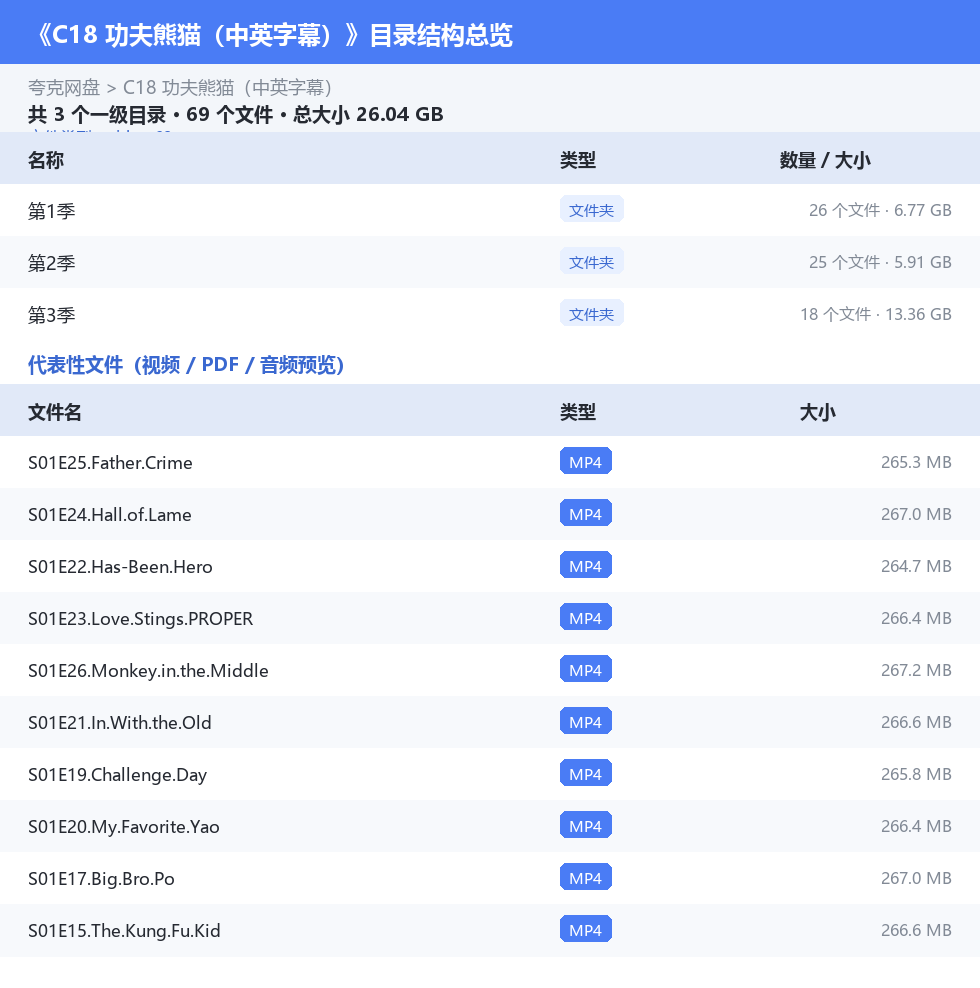Open the 第3季 folder row
This screenshot has width=980, height=988.
pyautogui.click(x=490, y=314)
